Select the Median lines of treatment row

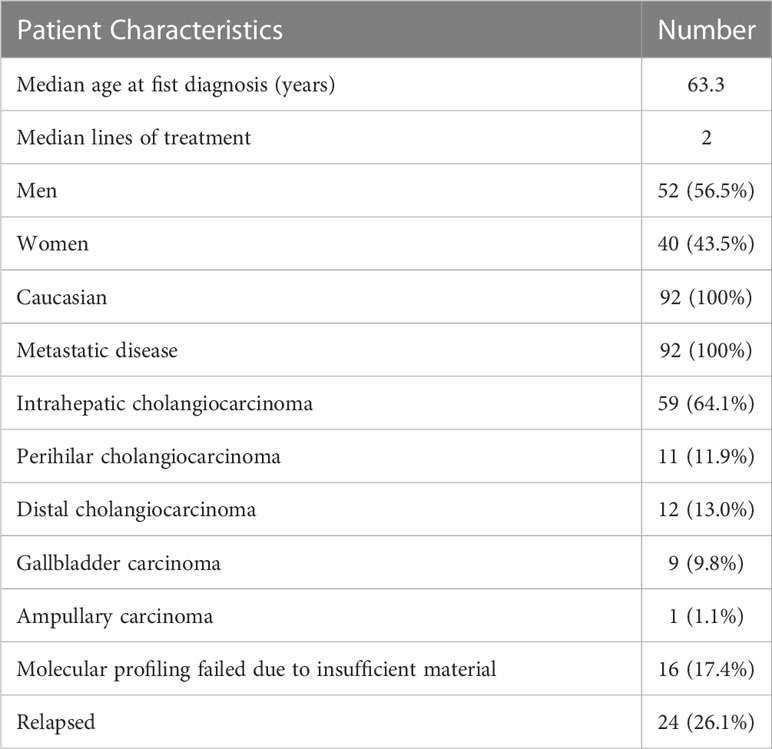[x=386, y=137]
